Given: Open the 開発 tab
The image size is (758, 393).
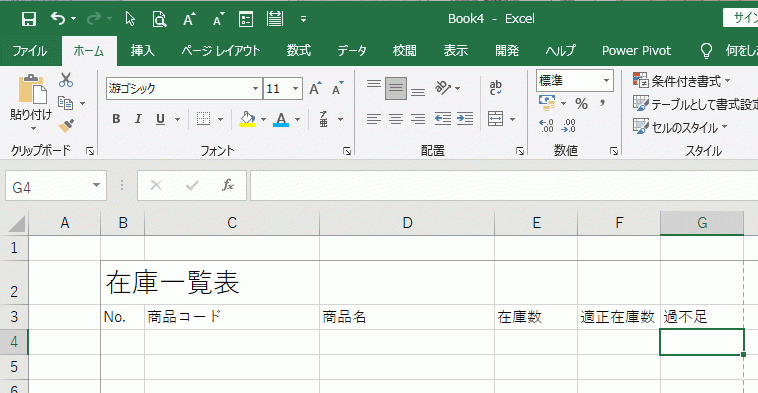Looking at the screenshot, I should 507,51.
